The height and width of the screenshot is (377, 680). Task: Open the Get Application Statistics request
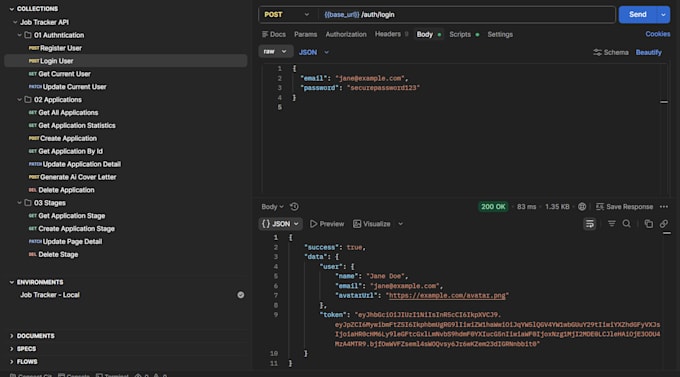[126, 125]
